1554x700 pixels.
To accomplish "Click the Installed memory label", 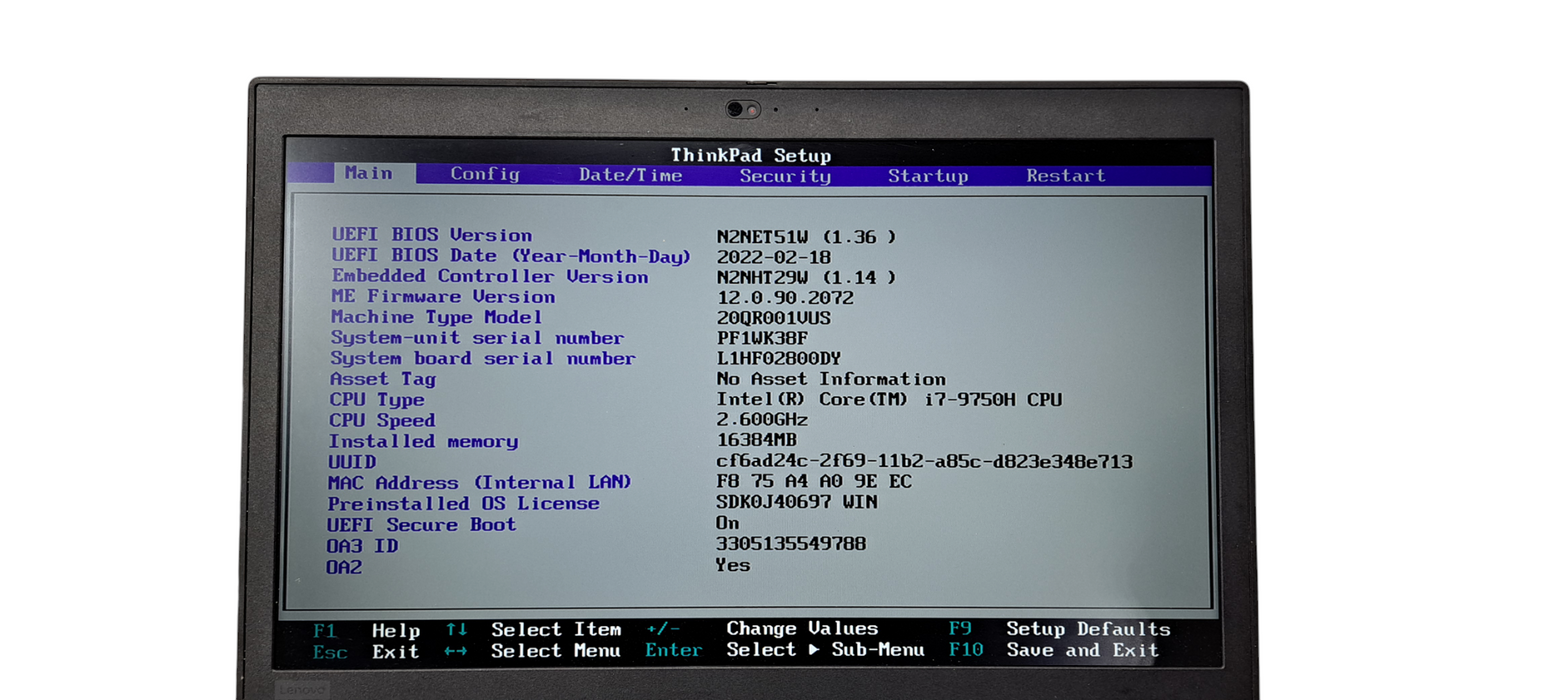I will tap(424, 441).
